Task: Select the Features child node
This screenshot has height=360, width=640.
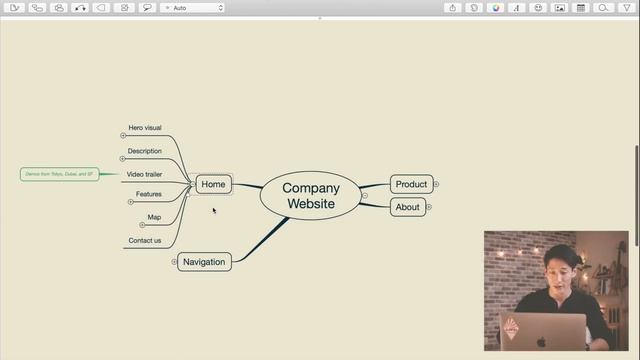Action: click(149, 194)
